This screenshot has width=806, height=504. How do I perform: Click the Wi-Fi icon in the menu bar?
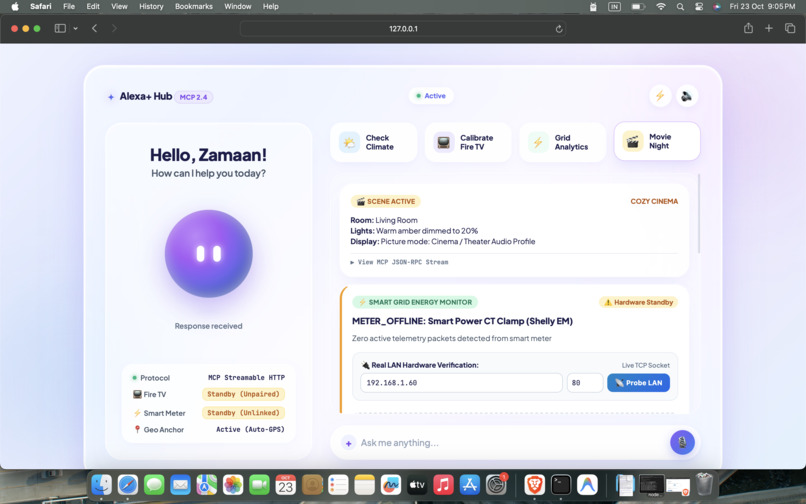[661, 7]
